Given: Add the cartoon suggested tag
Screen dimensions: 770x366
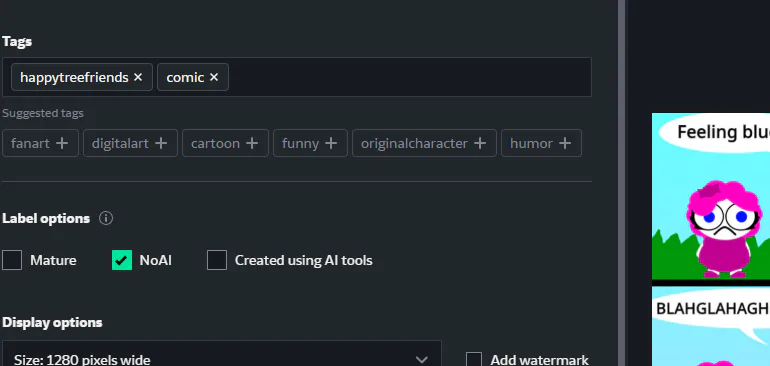Looking at the screenshot, I should pos(225,143).
